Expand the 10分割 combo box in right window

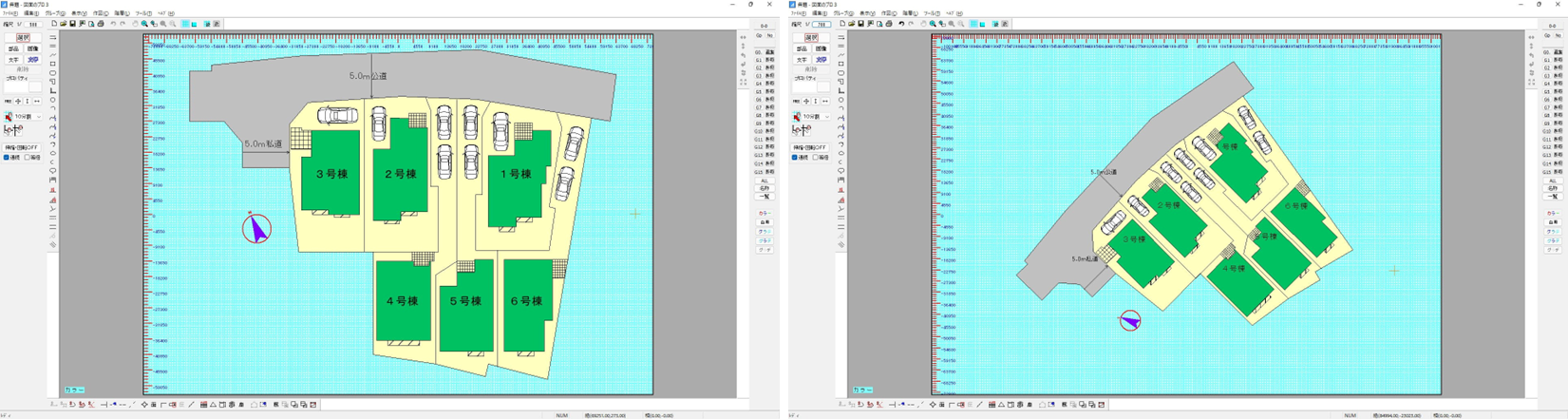pyautogui.click(x=827, y=117)
